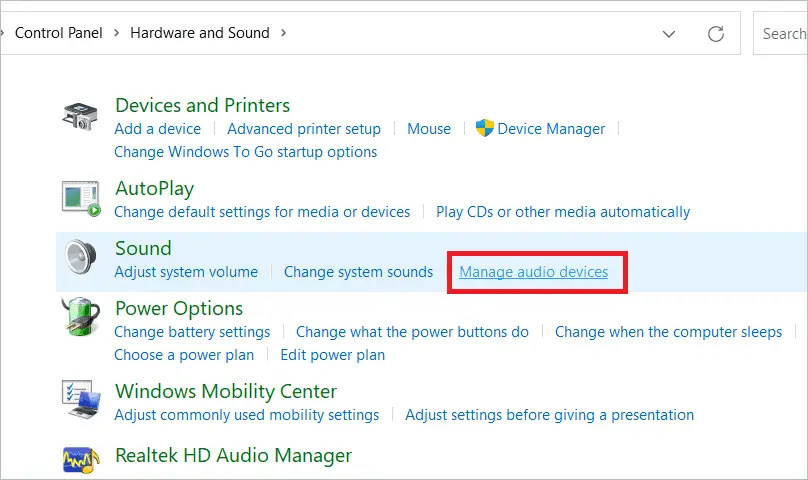Image resolution: width=808 pixels, height=480 pixels.
Task: Open the address bar history dropdown
Action: point(669,34)
